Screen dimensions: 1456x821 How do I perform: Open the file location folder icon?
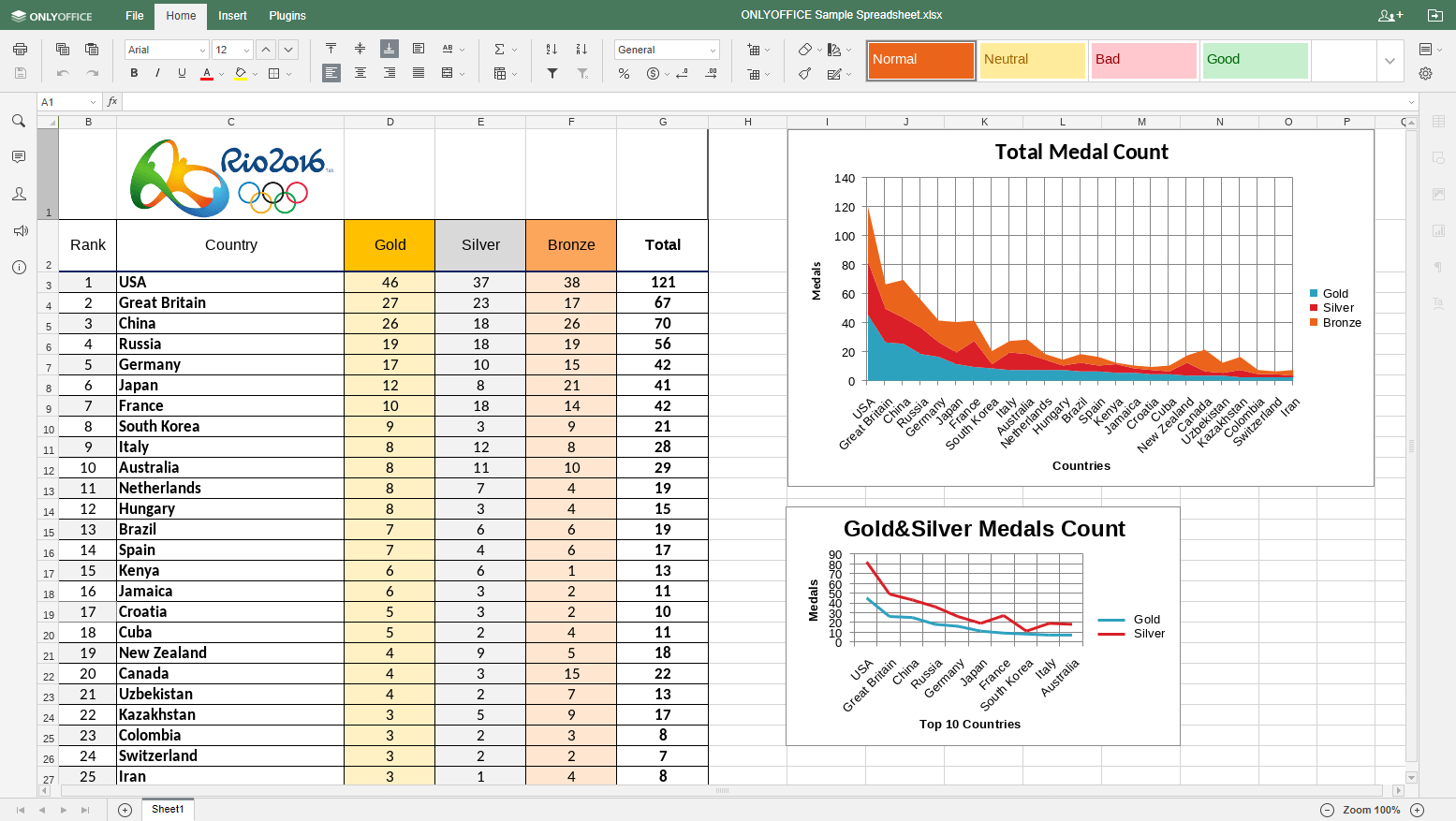1434,15
